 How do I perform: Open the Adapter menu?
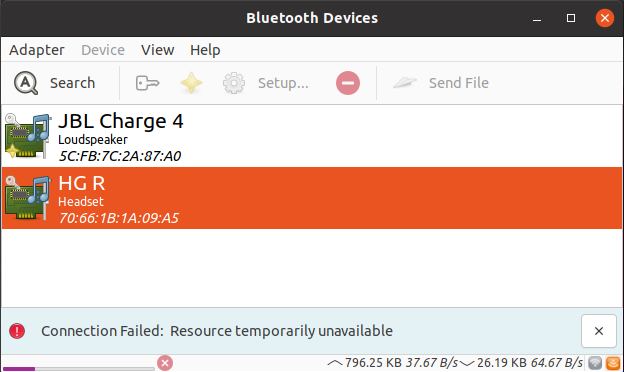(x=37, y=50)
